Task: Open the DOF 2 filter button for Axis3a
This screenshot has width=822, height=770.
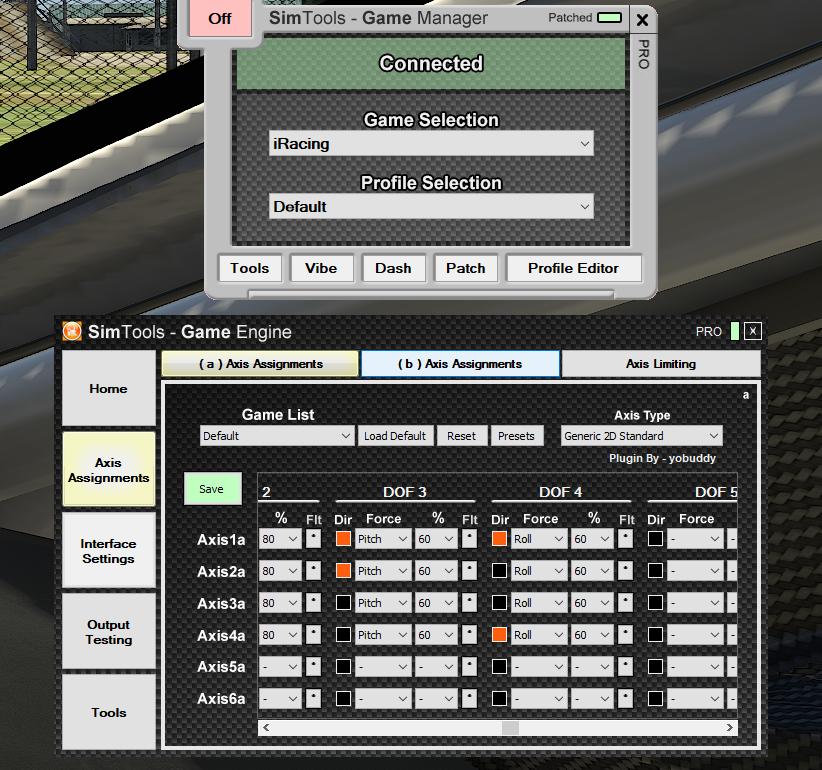Action: [x=313, y=603]
